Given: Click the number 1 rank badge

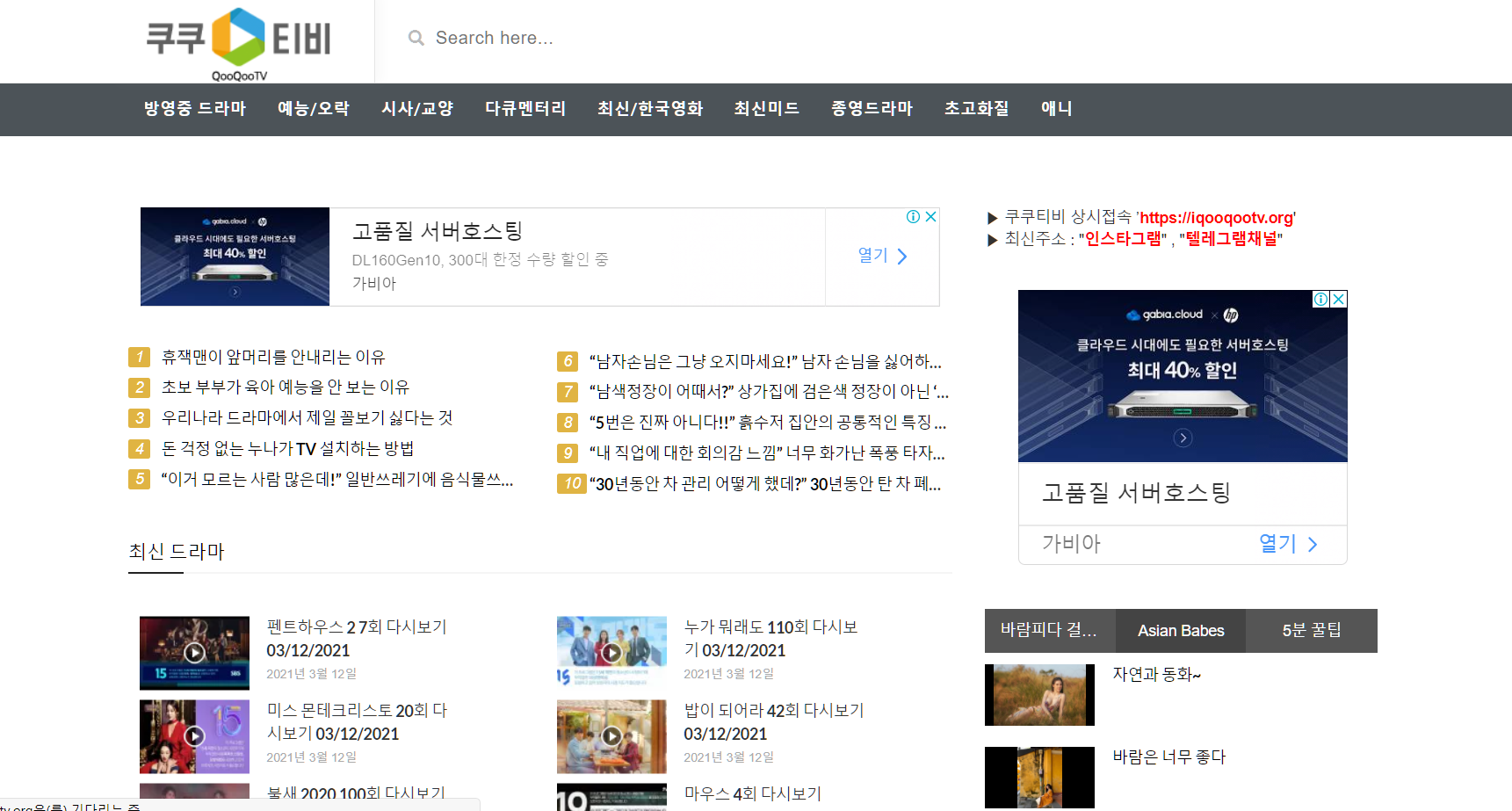Looking at the screenshot, I should tap(139, 357).
